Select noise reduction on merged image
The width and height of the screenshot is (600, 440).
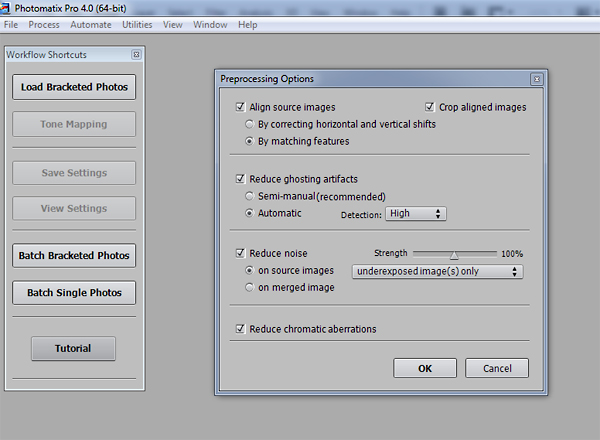[249, 287]
